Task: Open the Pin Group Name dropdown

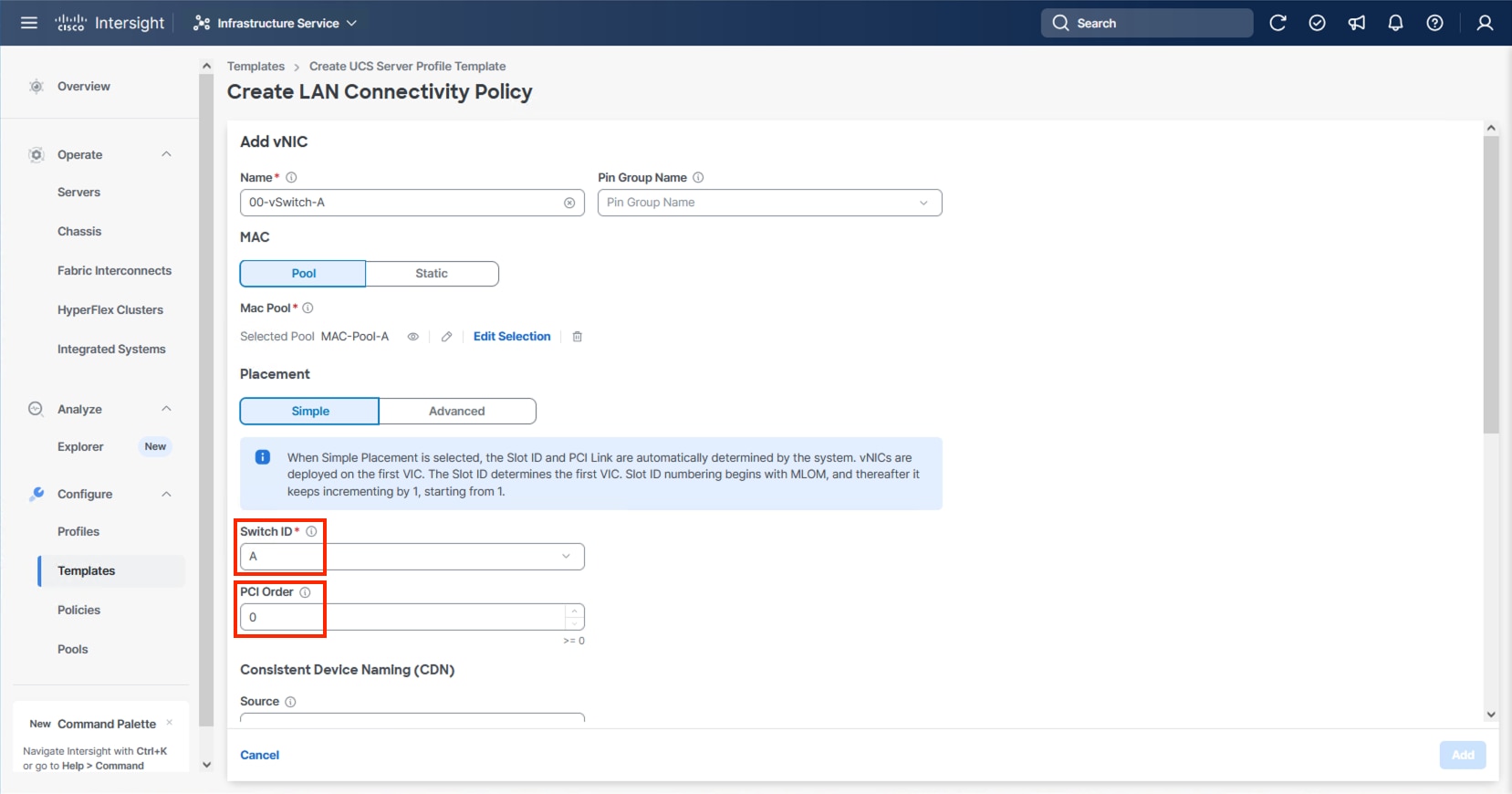Action: [x=769, y=203]
